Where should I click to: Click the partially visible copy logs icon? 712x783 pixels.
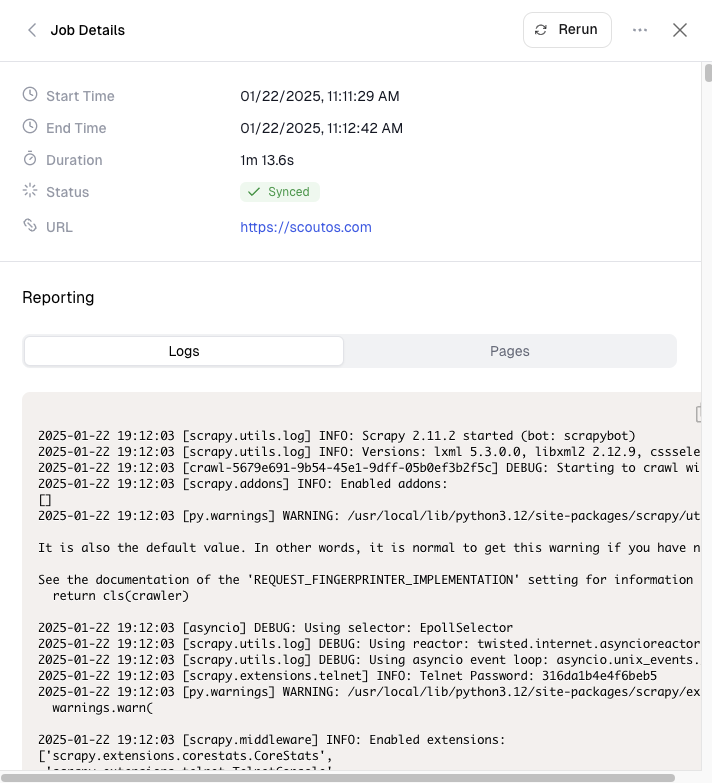click(698, 414)
